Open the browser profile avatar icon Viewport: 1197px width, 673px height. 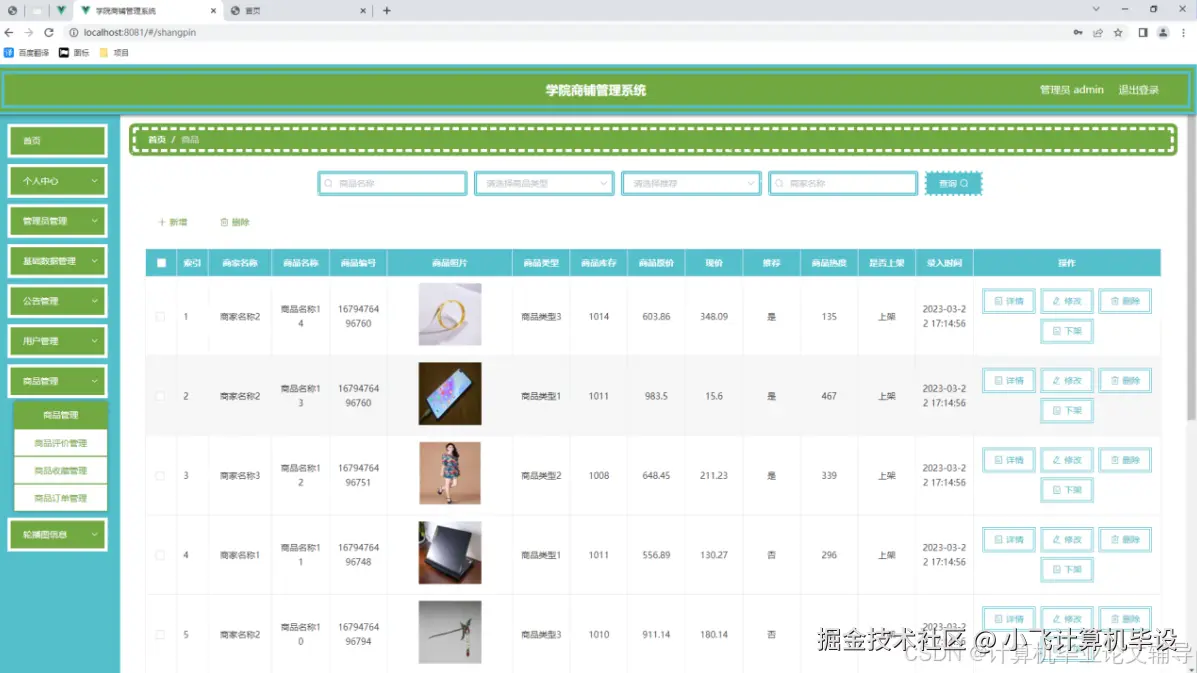click(1163, 33)
